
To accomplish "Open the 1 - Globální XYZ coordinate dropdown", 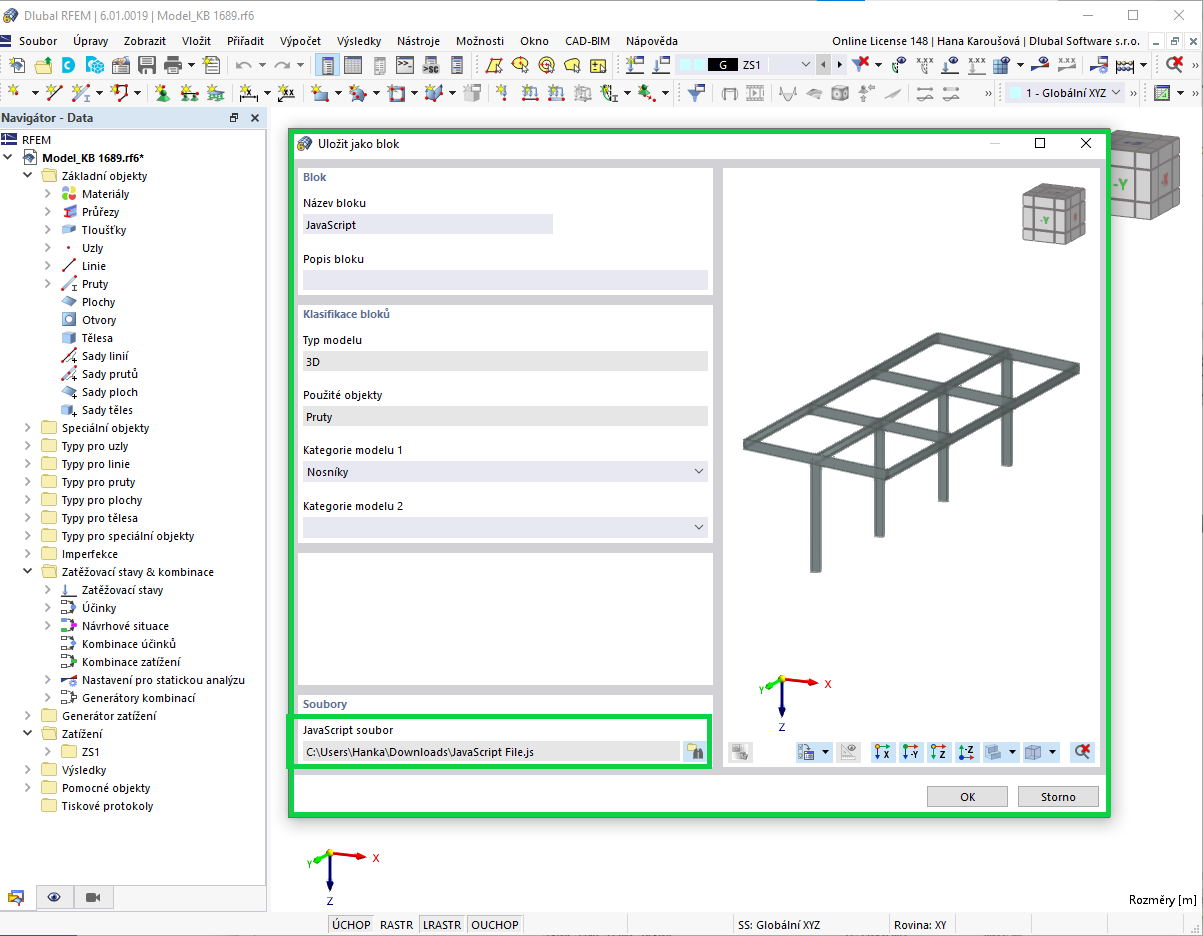I will coord(1115,92).
